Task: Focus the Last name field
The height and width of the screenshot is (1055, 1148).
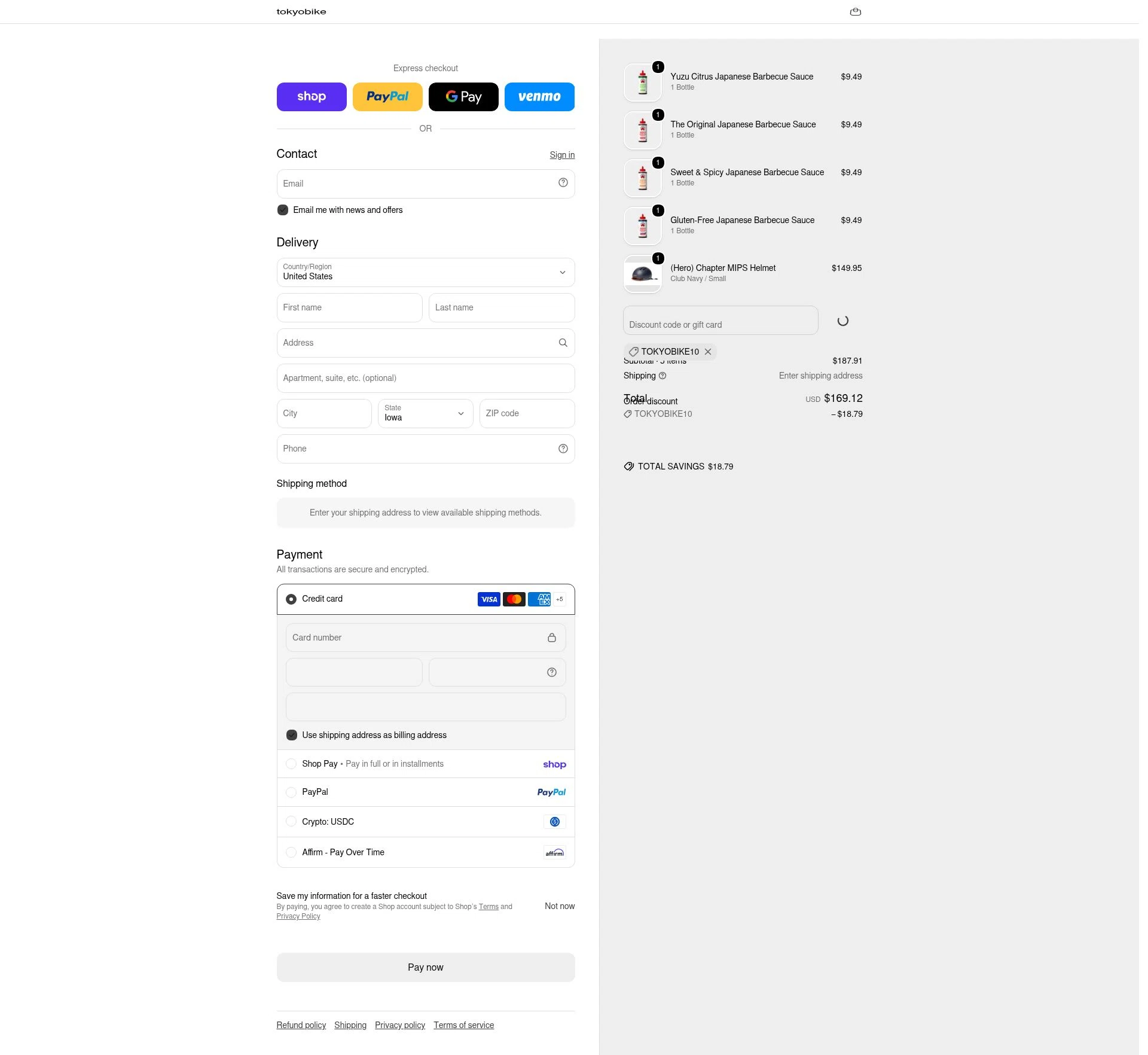Action: pyautogui.click(x=502, y=308)
